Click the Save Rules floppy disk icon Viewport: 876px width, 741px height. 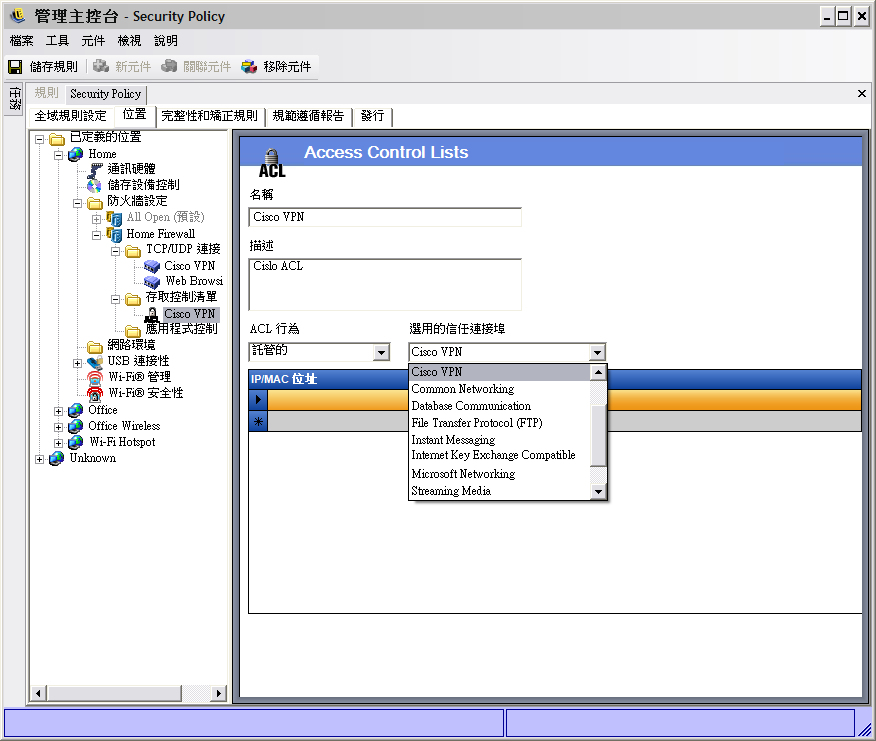pyautogui.click(x=15, y=67)
